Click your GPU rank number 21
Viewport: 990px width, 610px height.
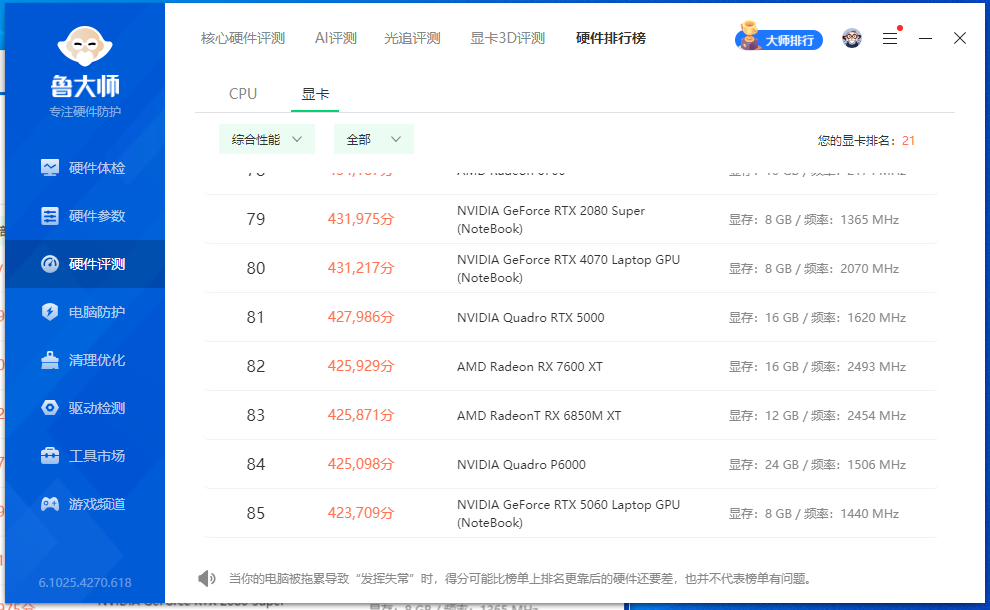click(909, 141)
